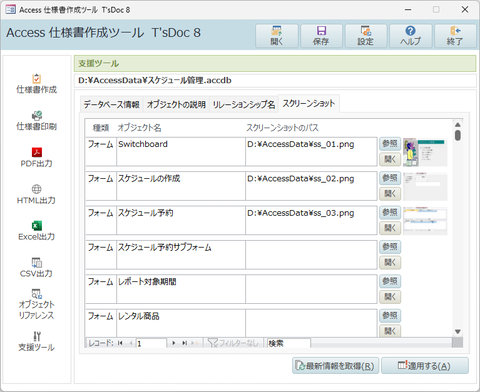The image size is (480, 392).
Task: Click 開く for レポート対象期間 row
Action: click(x=390, y=297)
